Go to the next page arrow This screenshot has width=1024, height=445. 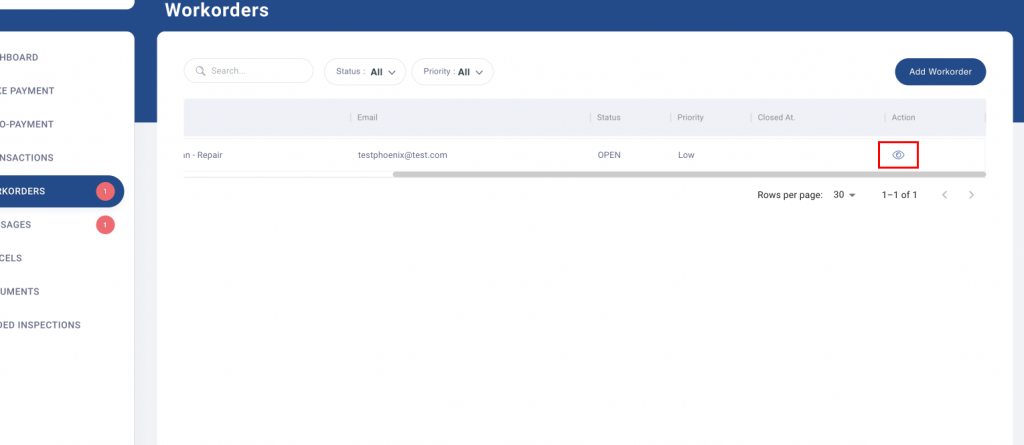pyautogui.click(x=971, y=195)
